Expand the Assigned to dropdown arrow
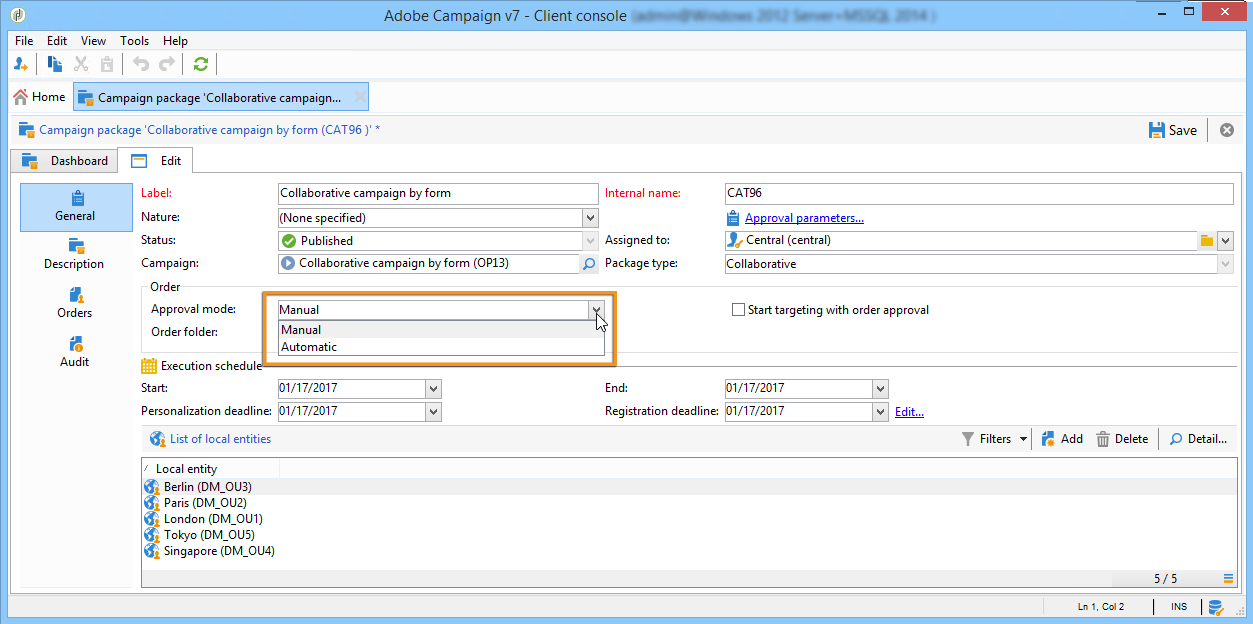Image resolution: width=1253 pixels, height=624 pixels. pos(1226,241)
